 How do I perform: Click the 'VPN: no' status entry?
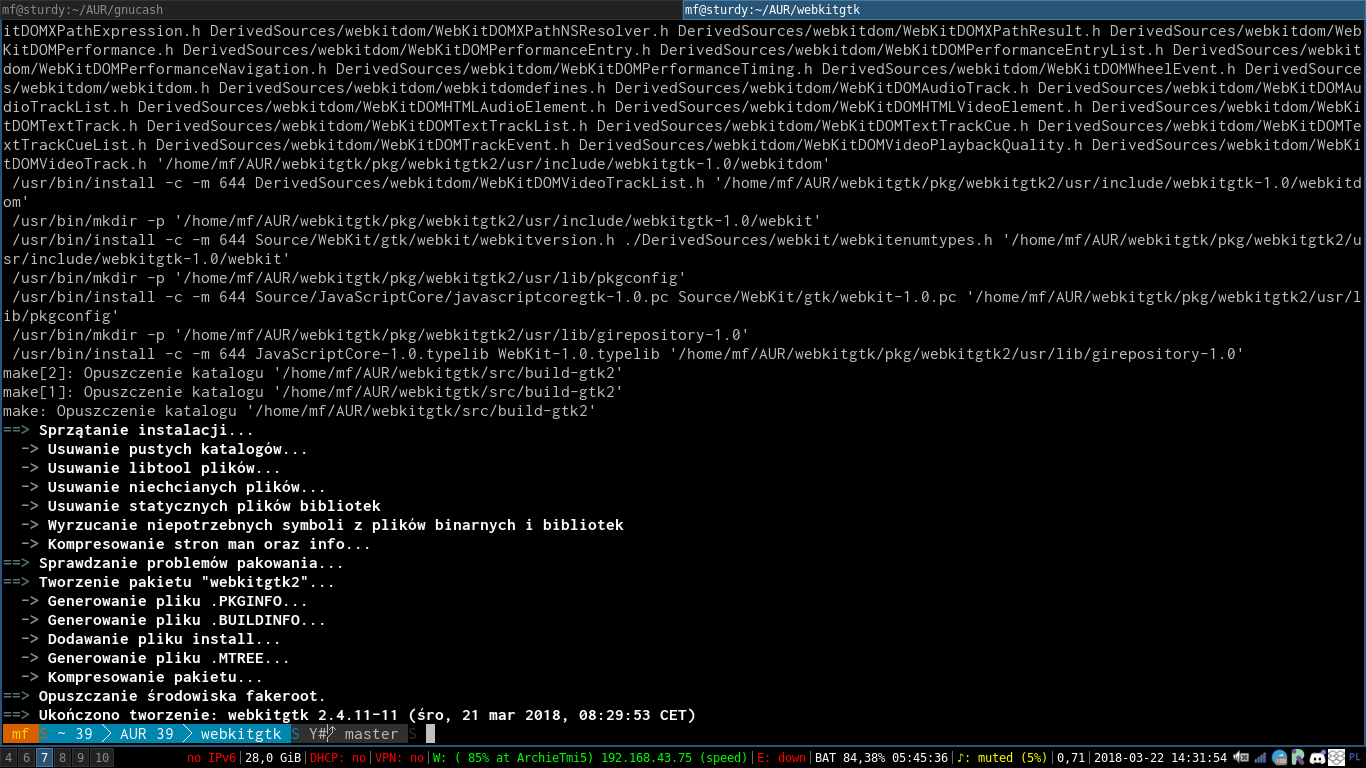400,758
